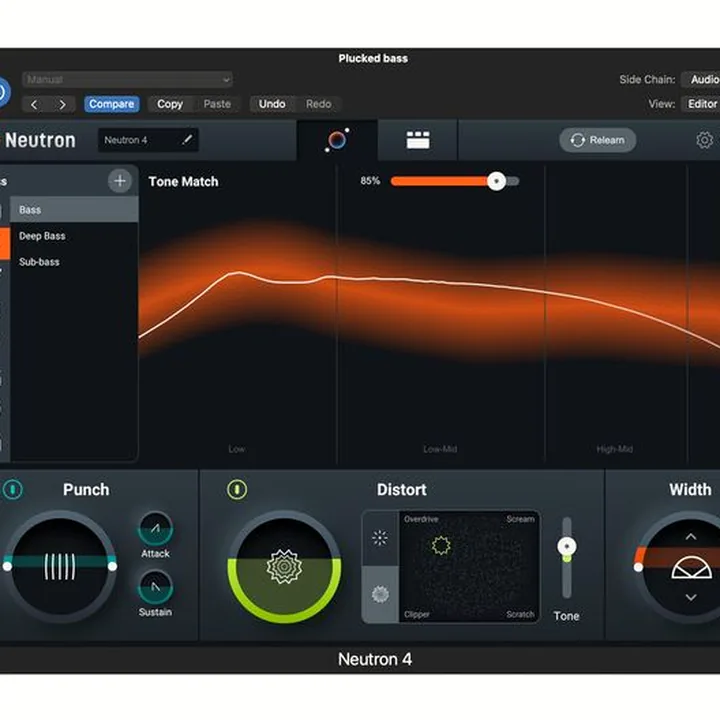Go to previous preset arrow
The height and width of the screenshot is (720, 720).
[x=34, y=104]
